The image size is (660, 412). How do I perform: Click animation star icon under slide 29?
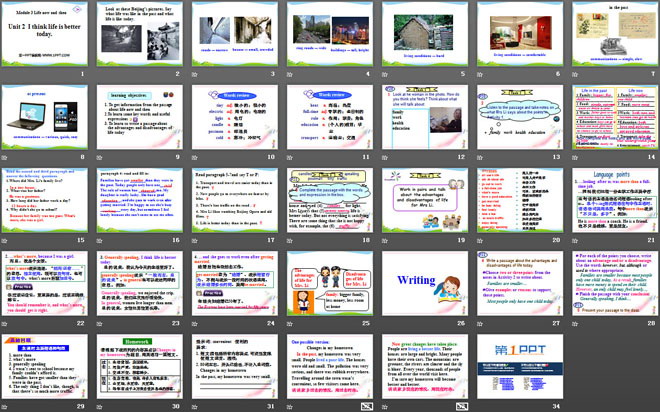[4, 407]
